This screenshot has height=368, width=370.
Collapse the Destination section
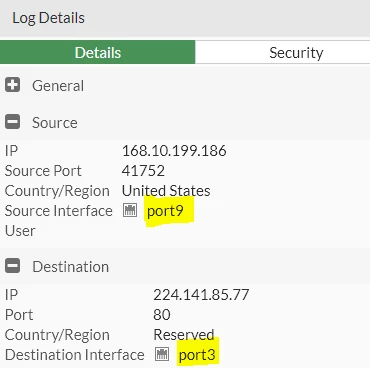(x=13, y=266)
